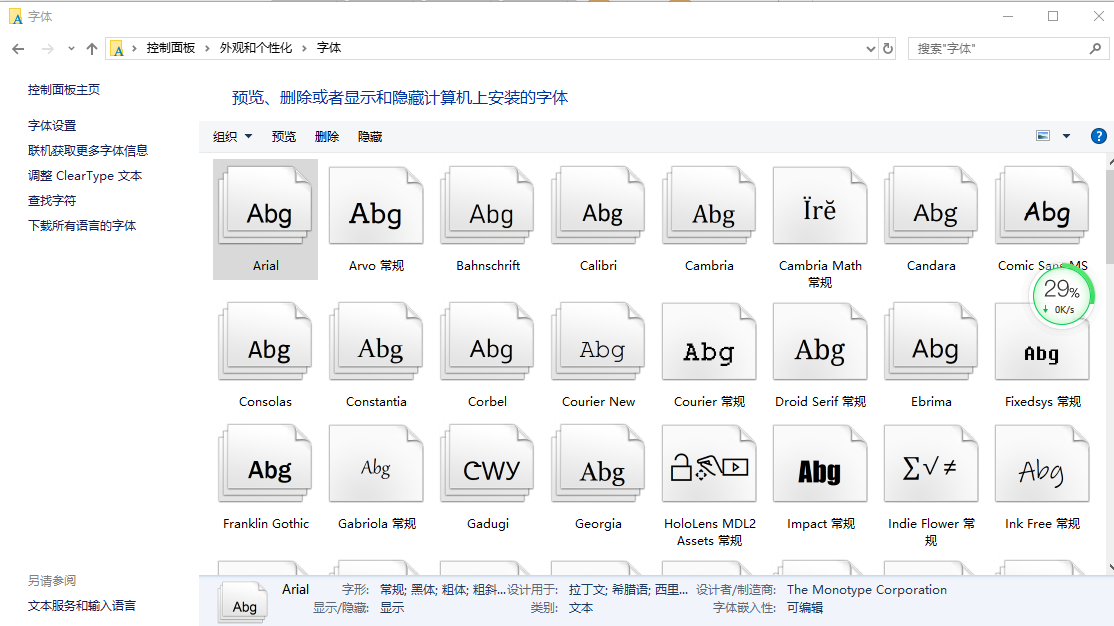Open 调整ClearType文本 in the sidebar

tap(86, 173)
